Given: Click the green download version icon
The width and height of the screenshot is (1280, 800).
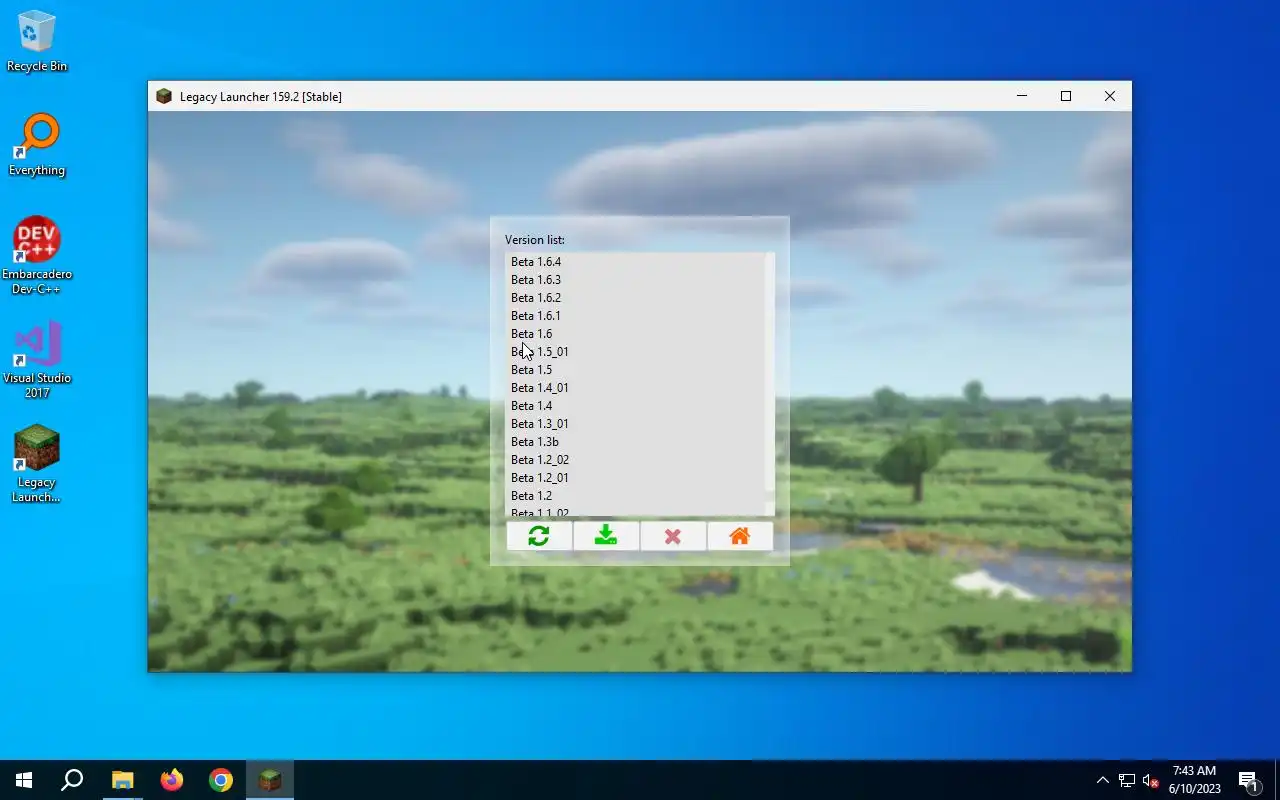Looking at the screenshot, I should tap(606, 536).
